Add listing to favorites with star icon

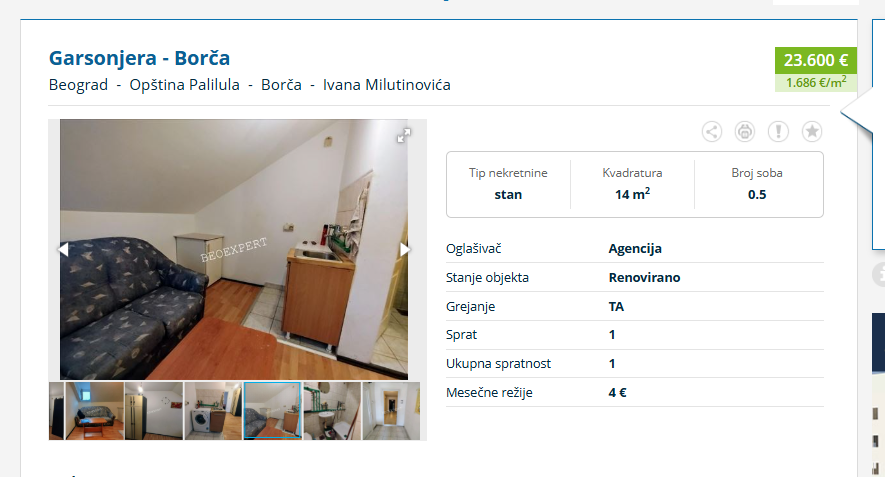click(812, 132)
